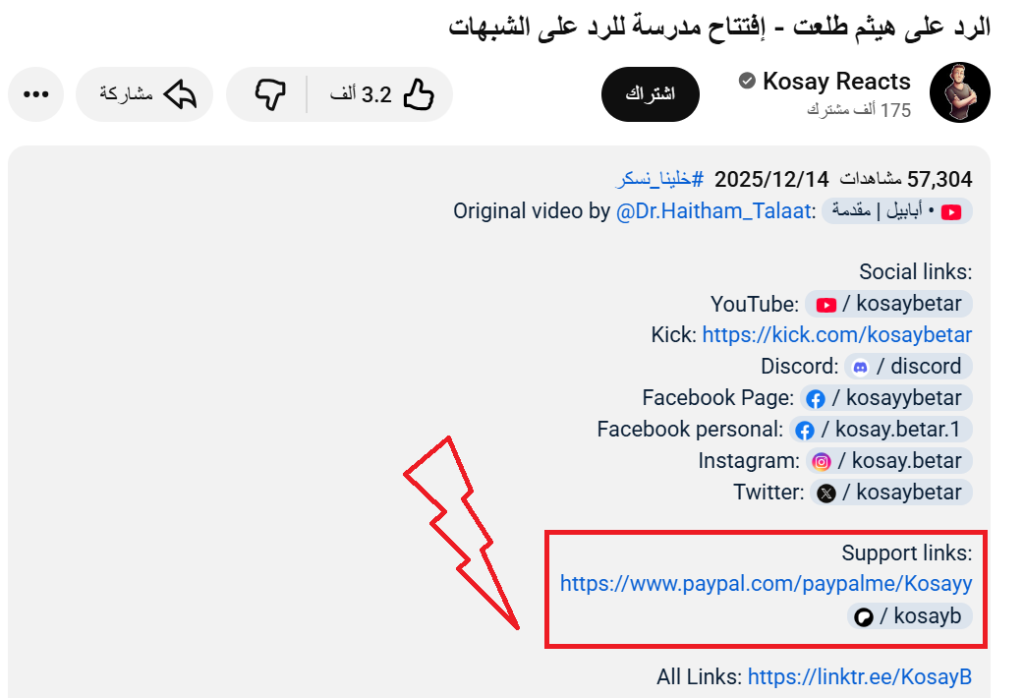Open the YouTube kosaybetar link chip
1024x698 pixels.
(888, 304)
